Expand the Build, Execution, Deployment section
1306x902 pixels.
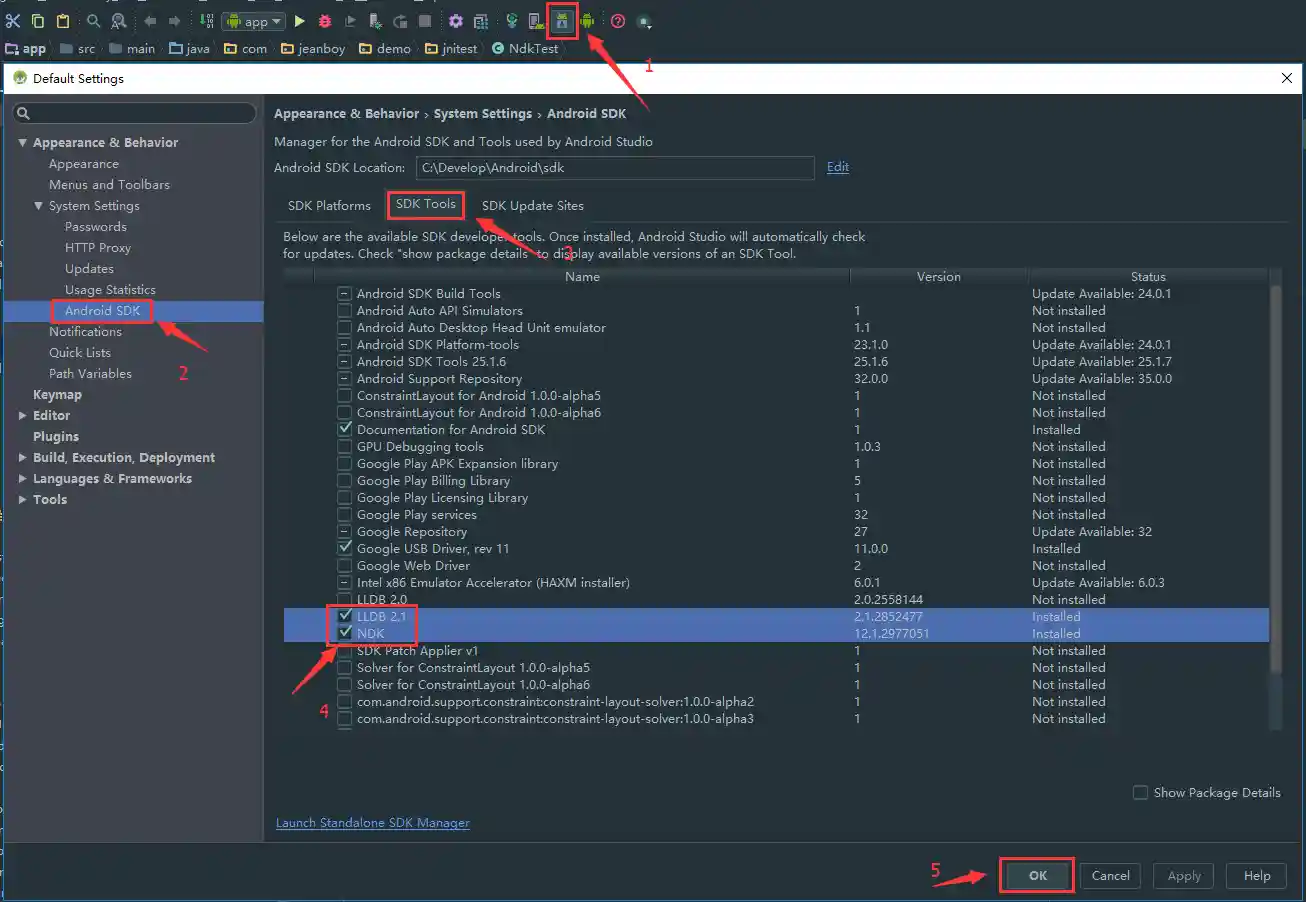(23, 458)
